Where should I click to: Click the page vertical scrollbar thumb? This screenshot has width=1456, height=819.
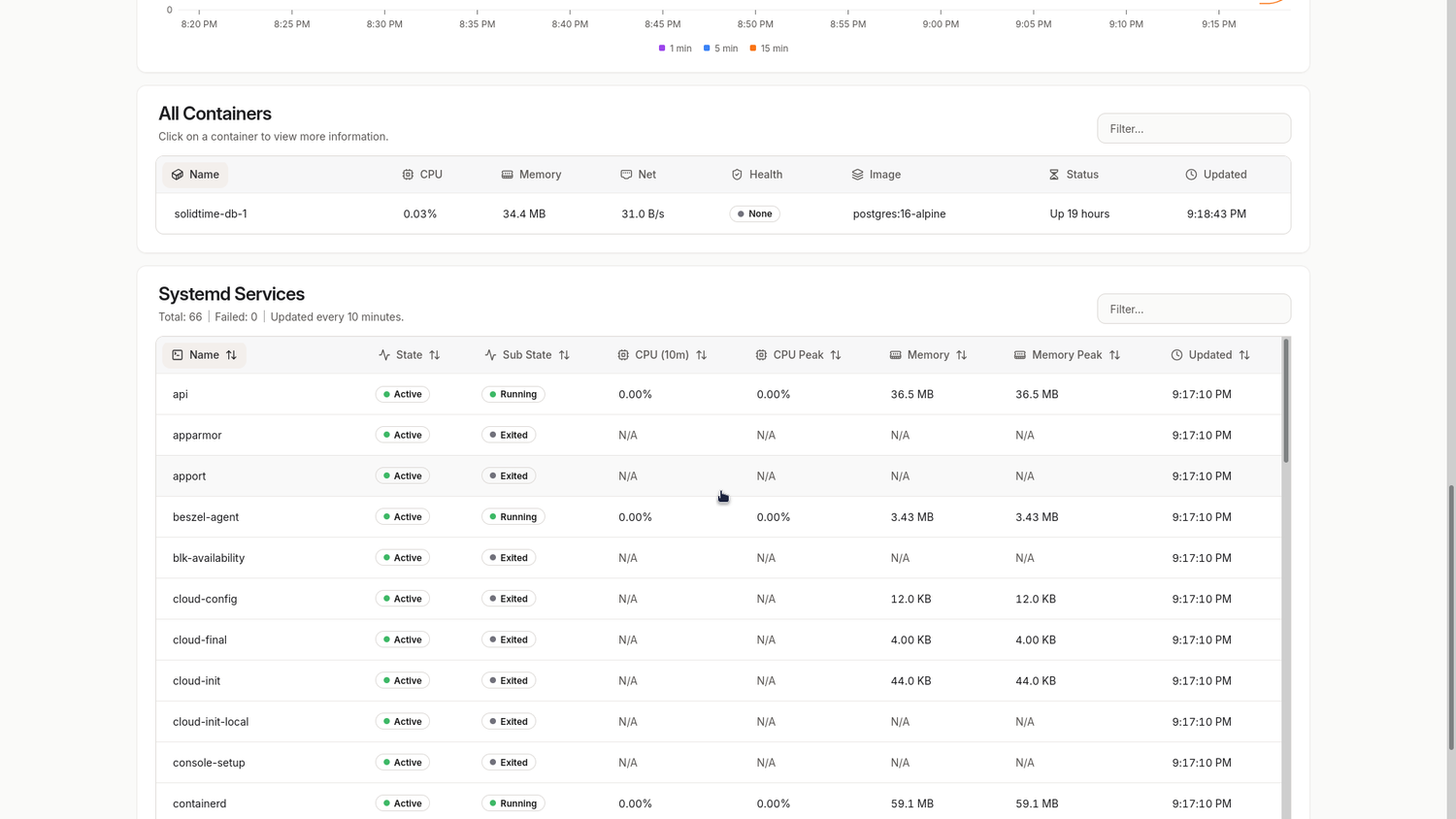click(1451, 617)
